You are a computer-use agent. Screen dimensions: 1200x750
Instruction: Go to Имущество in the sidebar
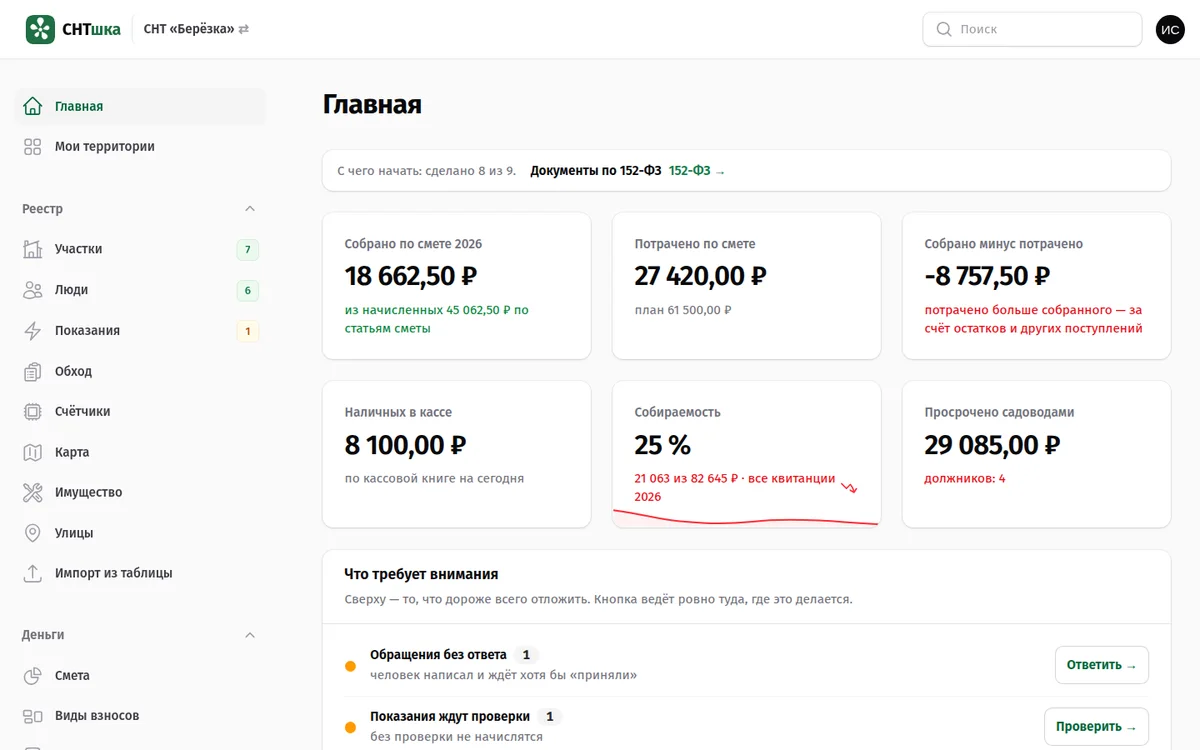[140, 492]
